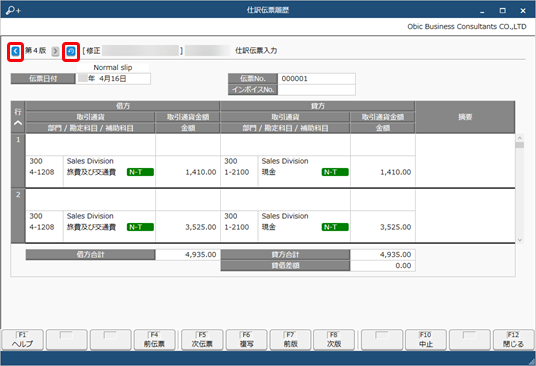536x366 pixels.
Task: Minimize the 仕訳伝票履歴 window
Action: click(482, 11)
